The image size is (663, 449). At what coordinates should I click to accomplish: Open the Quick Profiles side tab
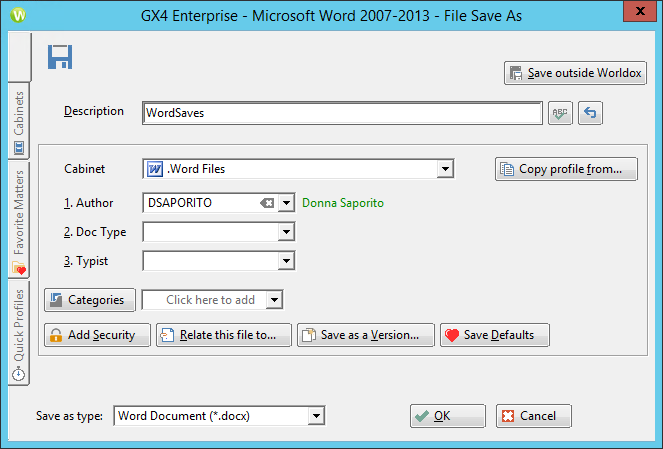point(19,333)
